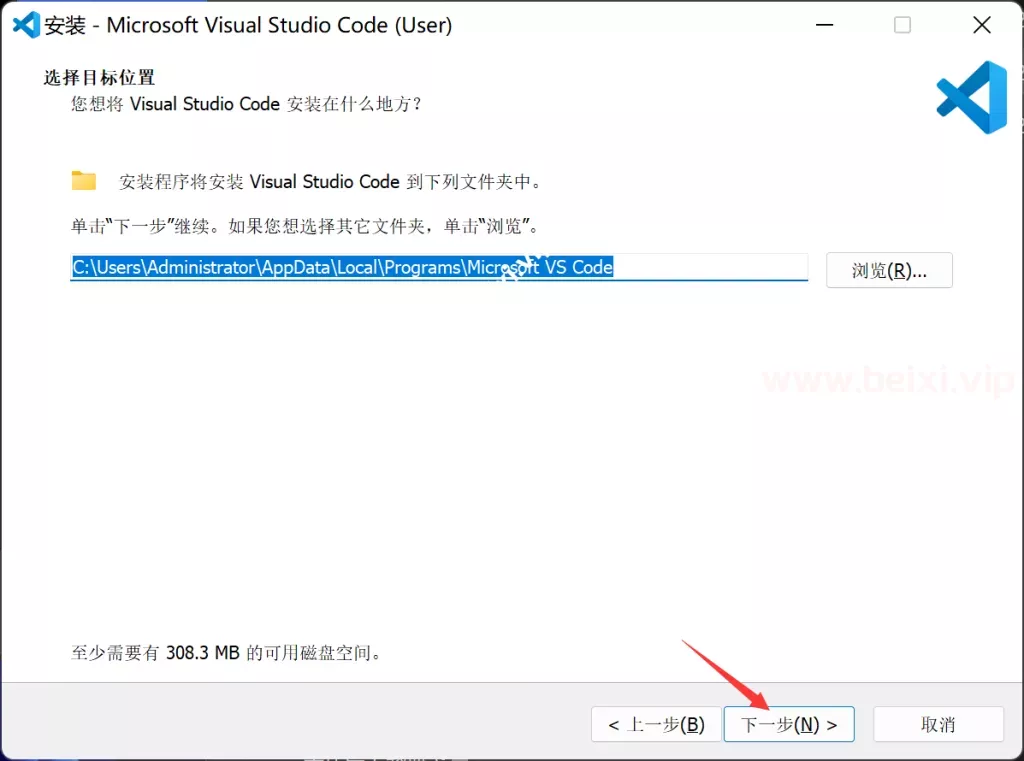Viewport: 1024px width, 761px height.
Task: Open the 浏览(R)... browse dialog
Action: (889, 270)
